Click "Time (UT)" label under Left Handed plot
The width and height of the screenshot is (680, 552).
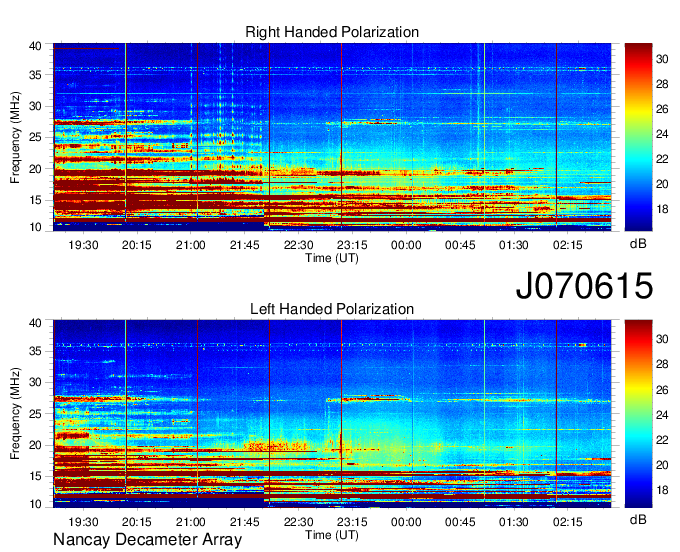(332, 535)
